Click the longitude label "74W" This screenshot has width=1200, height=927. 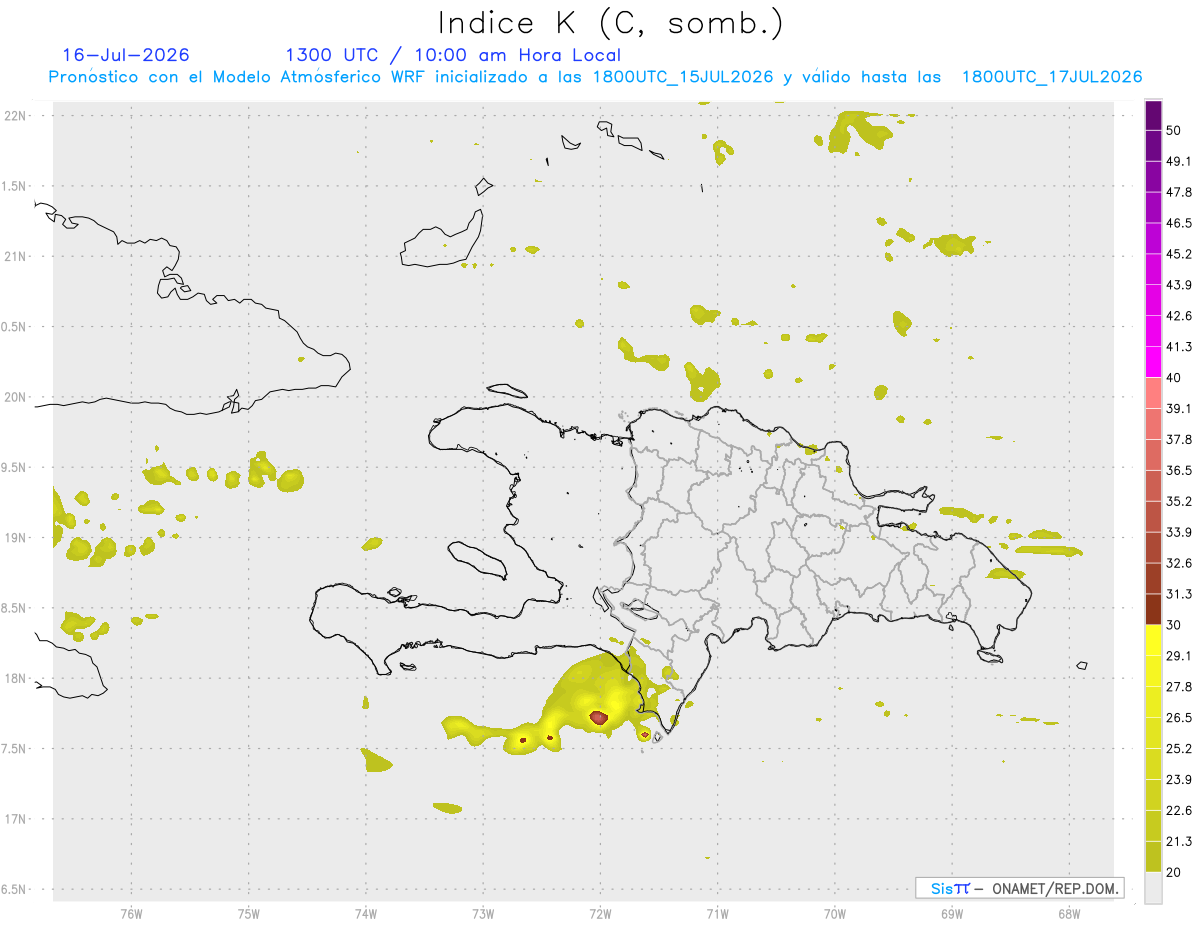click(x=366, y=913)
